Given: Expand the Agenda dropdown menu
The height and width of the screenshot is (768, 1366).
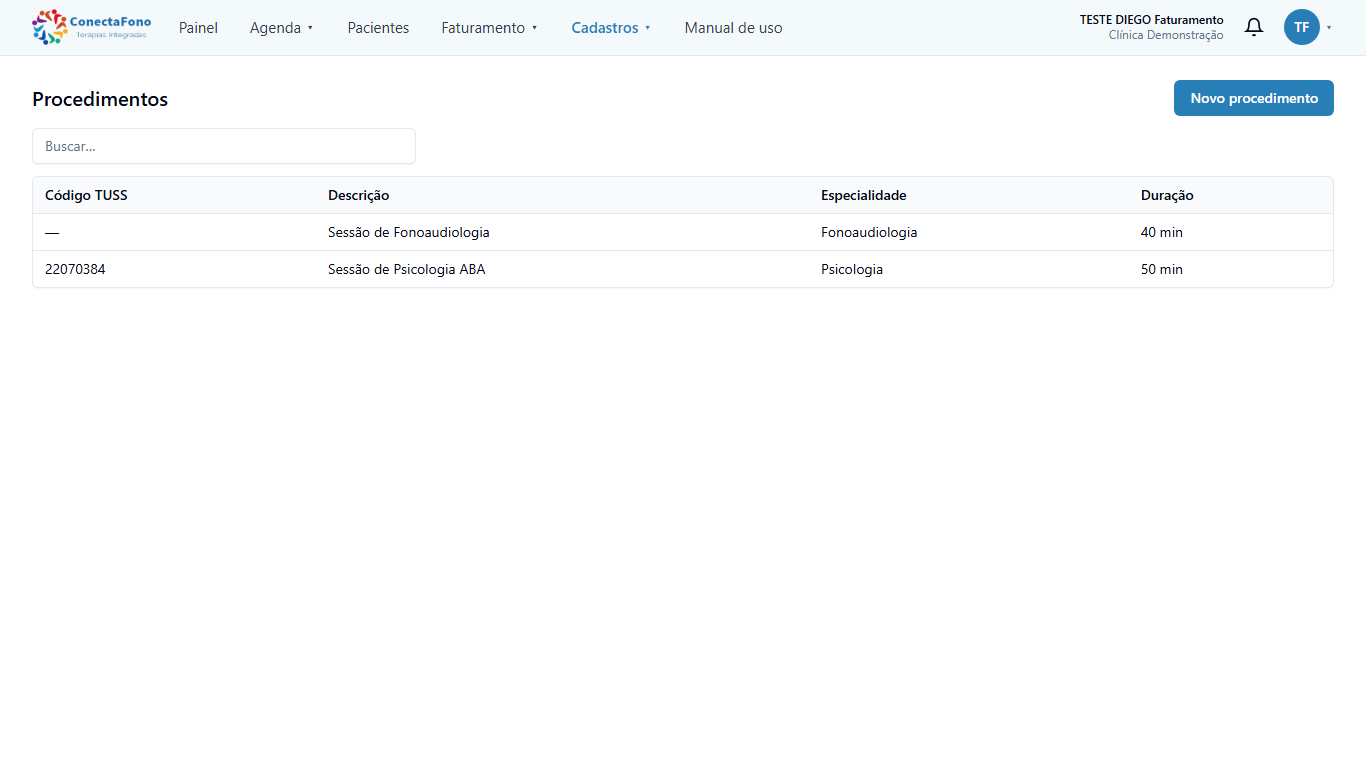Looking at the screenshot, I should coord(282,28).
